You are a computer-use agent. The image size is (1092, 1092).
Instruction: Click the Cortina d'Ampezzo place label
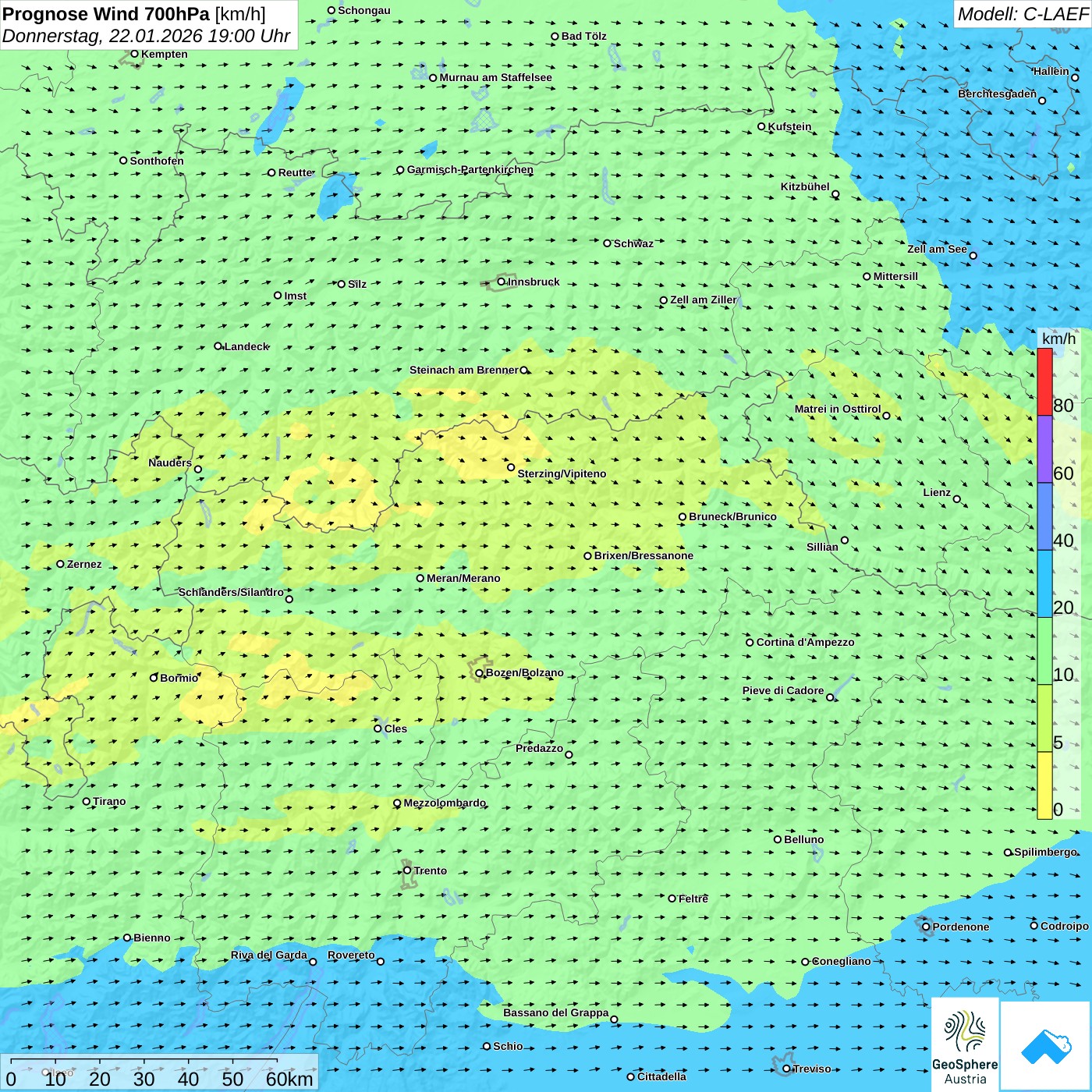805,642
